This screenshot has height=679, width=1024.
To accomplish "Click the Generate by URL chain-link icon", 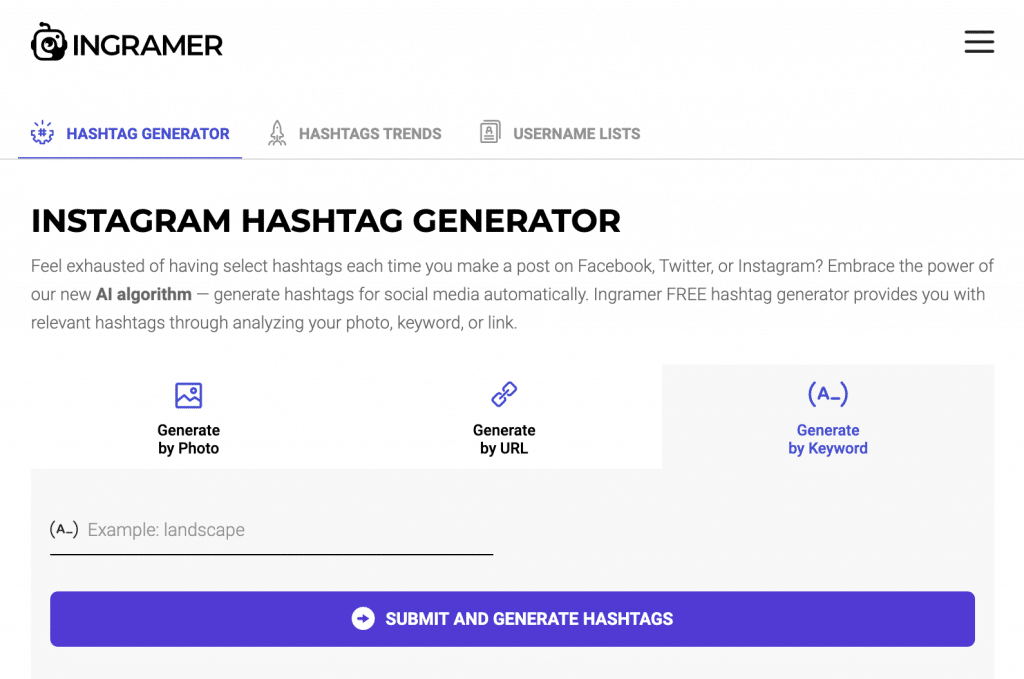I will coord(504,394).
